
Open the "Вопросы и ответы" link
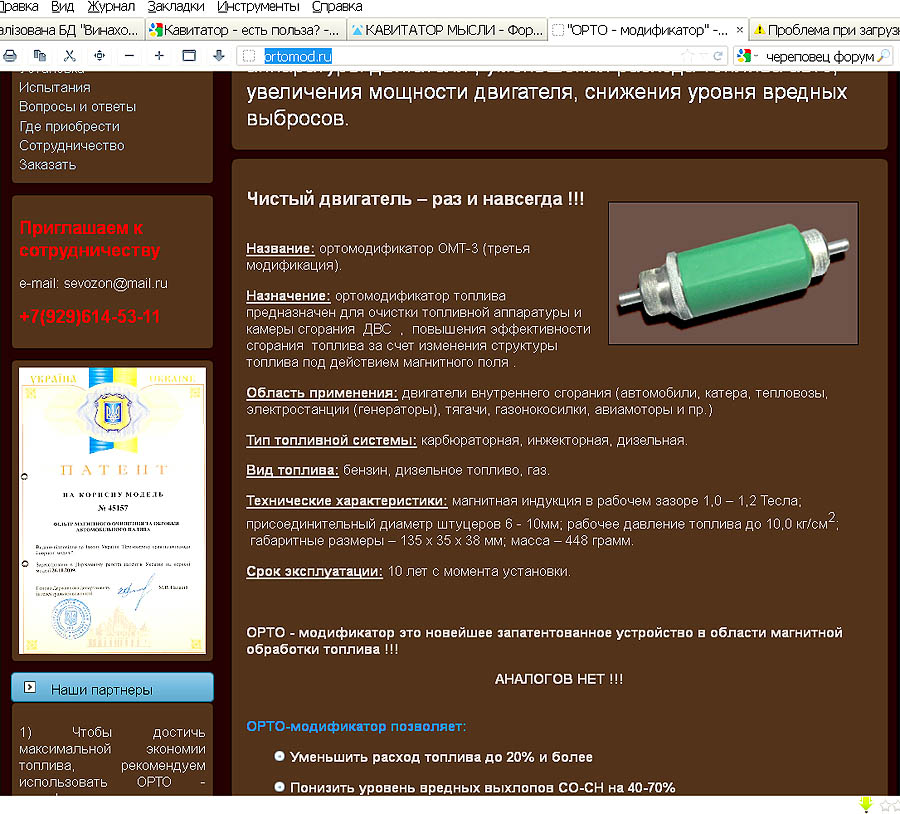click(77, 107)
